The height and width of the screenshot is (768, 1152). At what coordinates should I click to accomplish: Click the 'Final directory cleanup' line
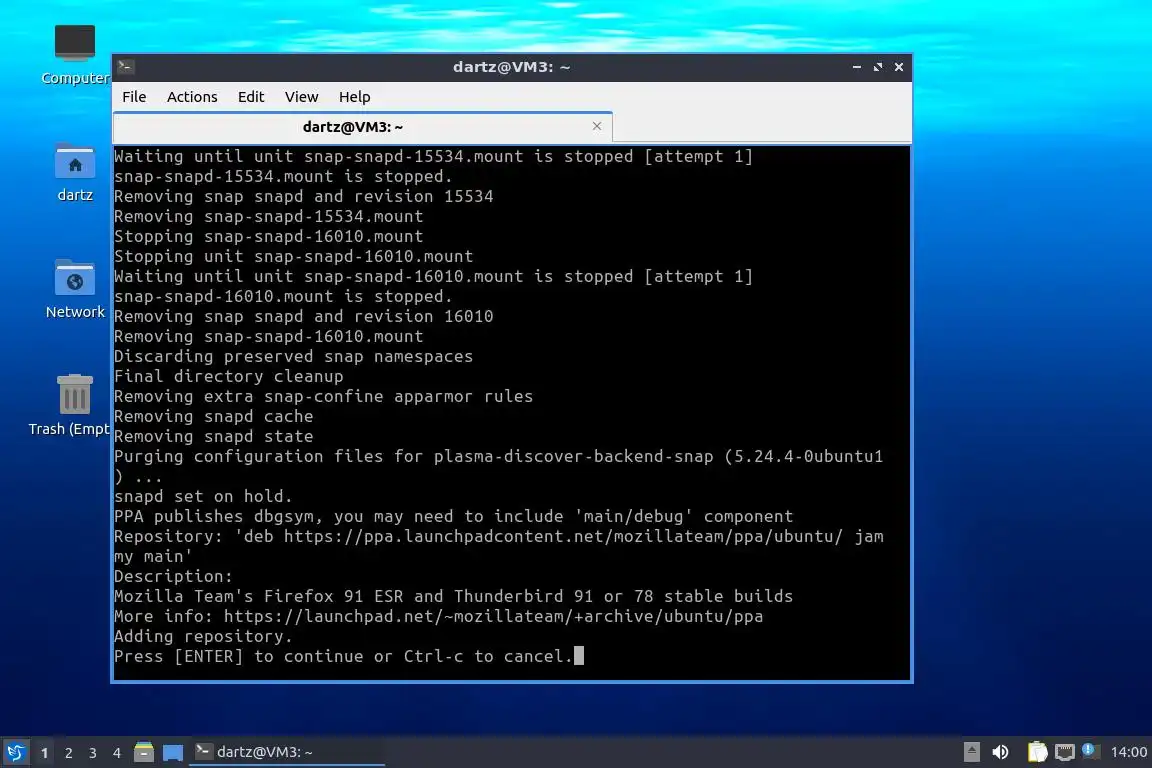point(228,376)
